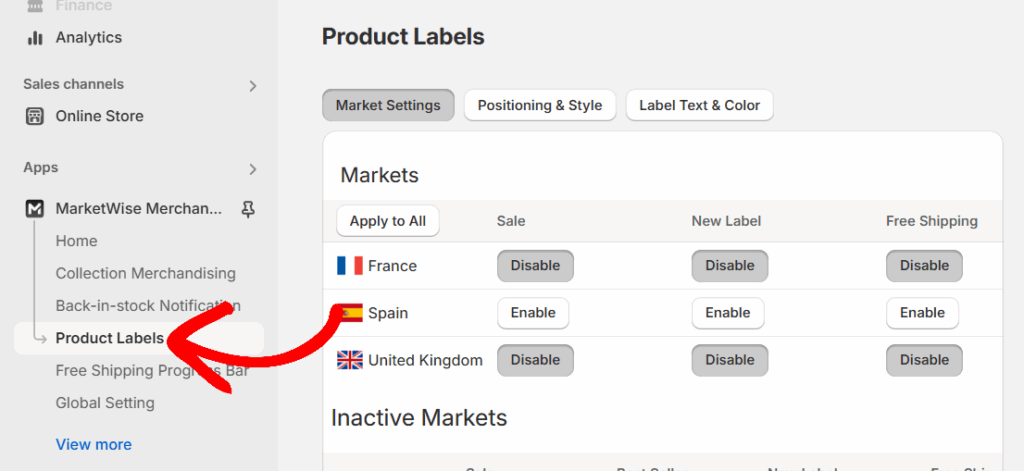Click the France flag icon

coord(350,266)
